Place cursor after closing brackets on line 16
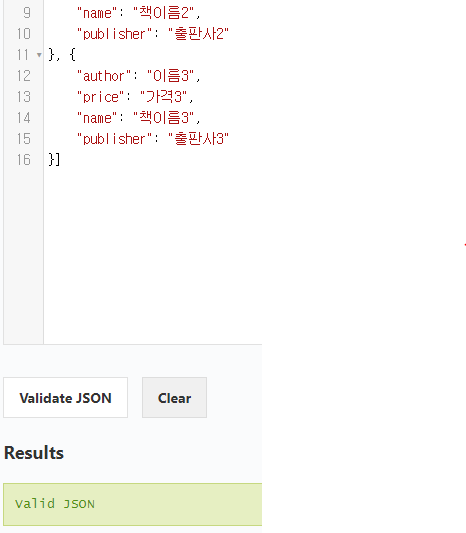The image size is (466, 533). click(61, 160)
